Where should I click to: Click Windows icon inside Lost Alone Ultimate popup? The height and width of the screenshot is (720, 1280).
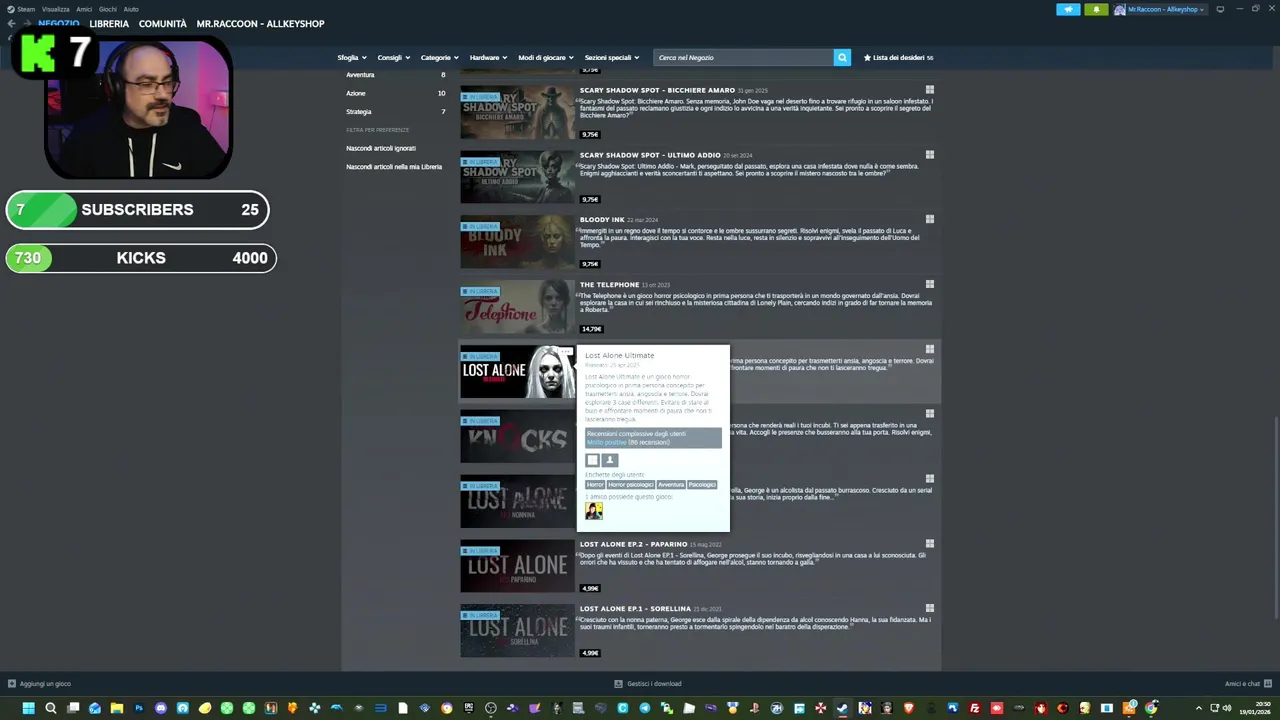(x=592, y=460)
